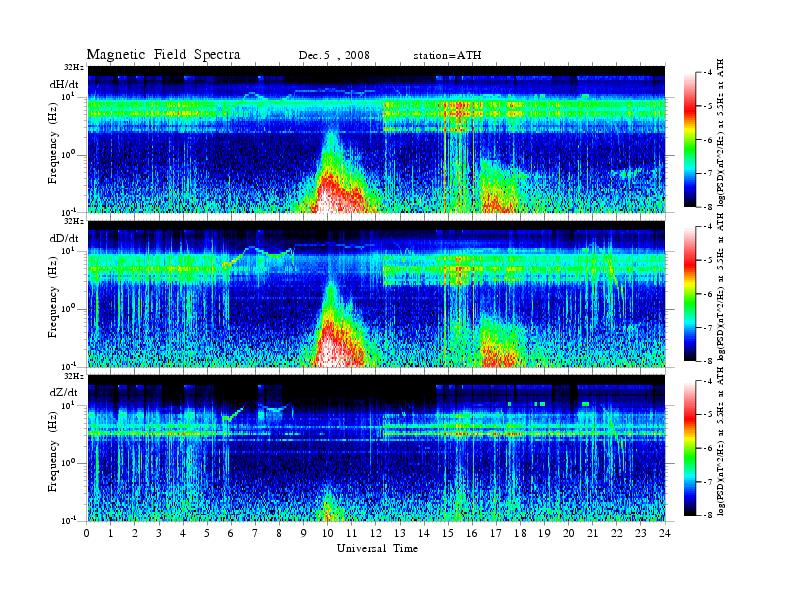Click inside the dZ/dt spectrogram plot
792x612 pixels.
(376, 448)
